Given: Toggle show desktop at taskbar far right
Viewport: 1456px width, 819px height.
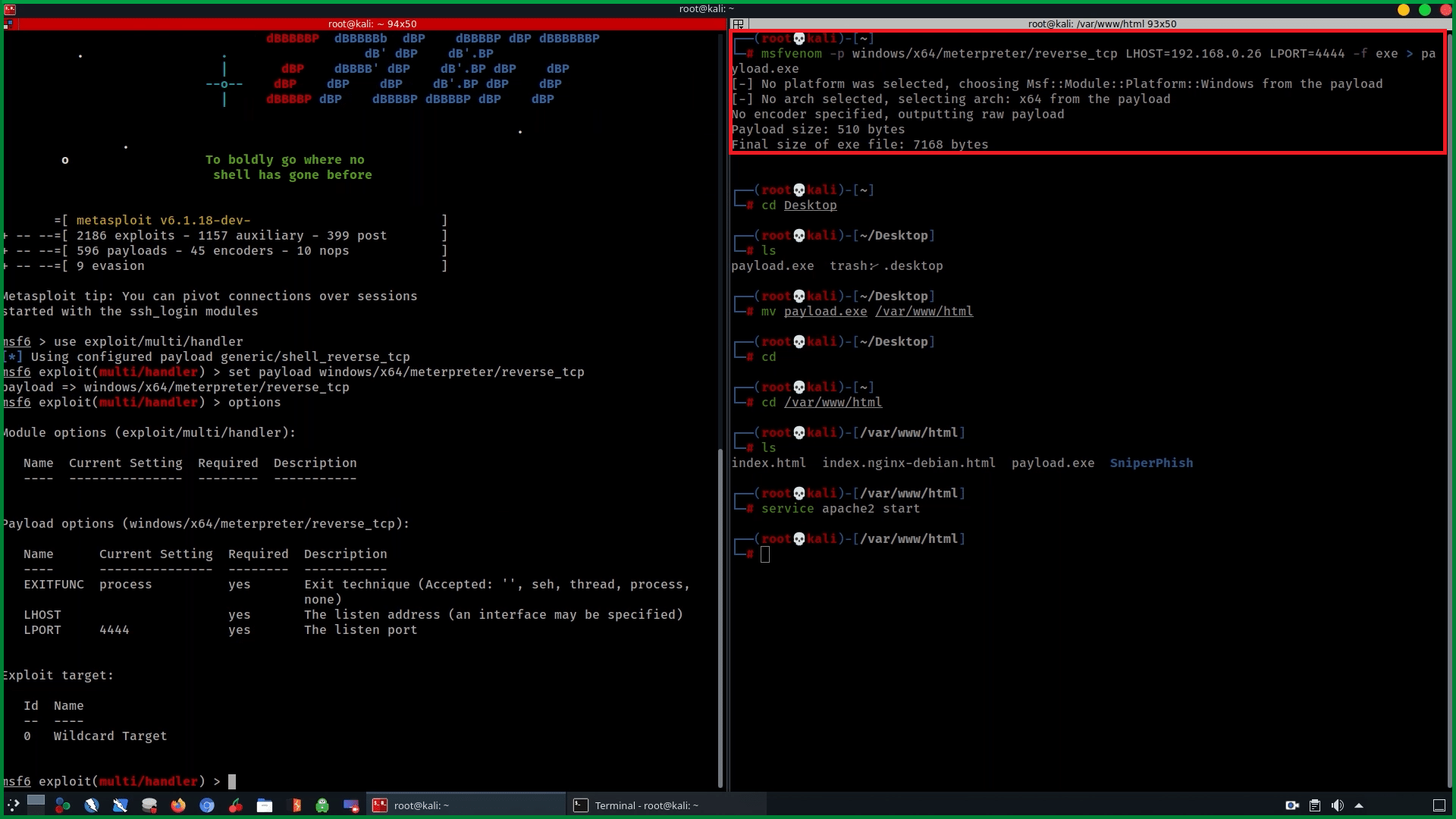Looking at the screenshot, I should [x=1439, y=805].
